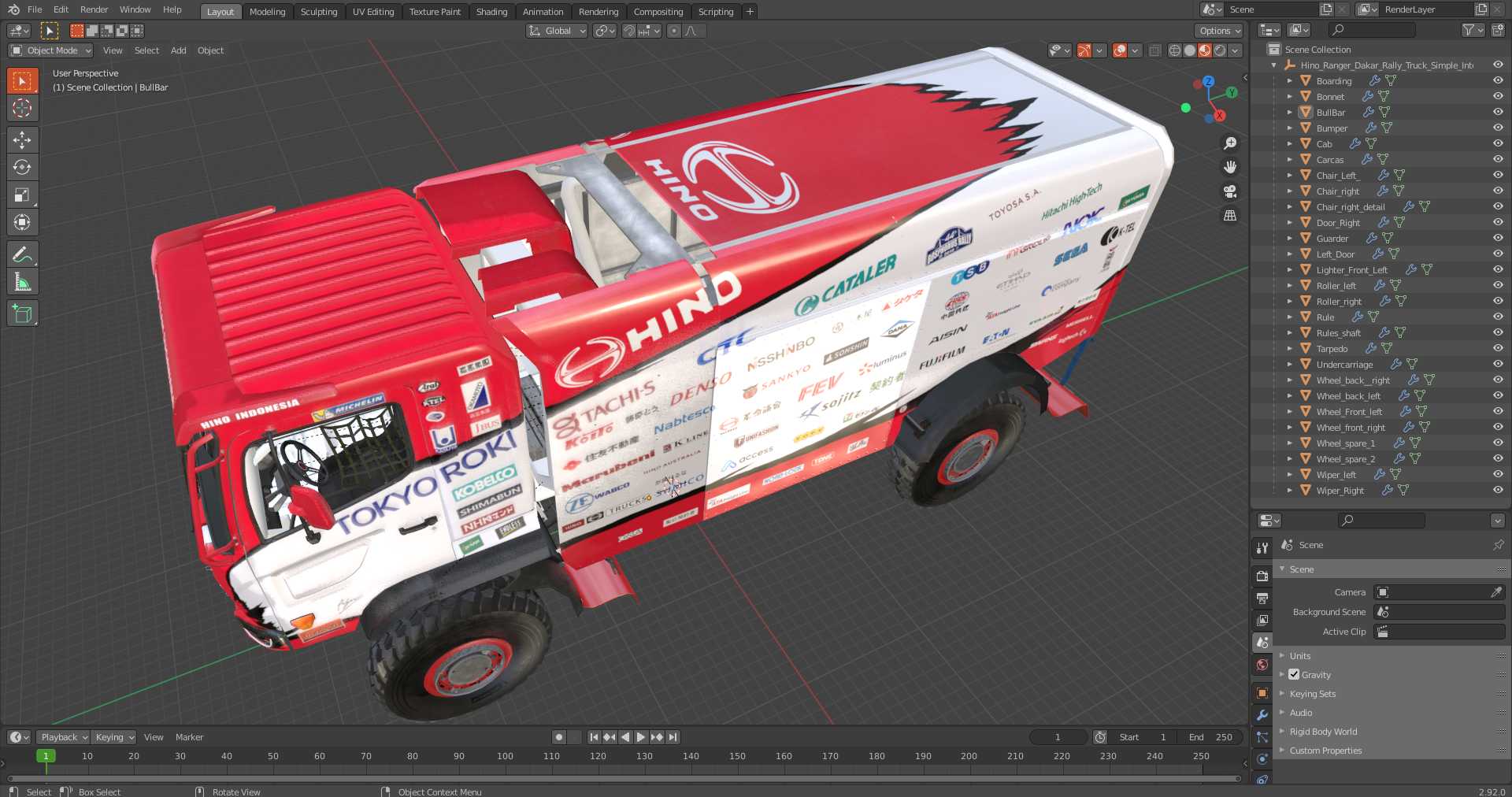Hide the Cab object visibility eye

point(1498,144)
